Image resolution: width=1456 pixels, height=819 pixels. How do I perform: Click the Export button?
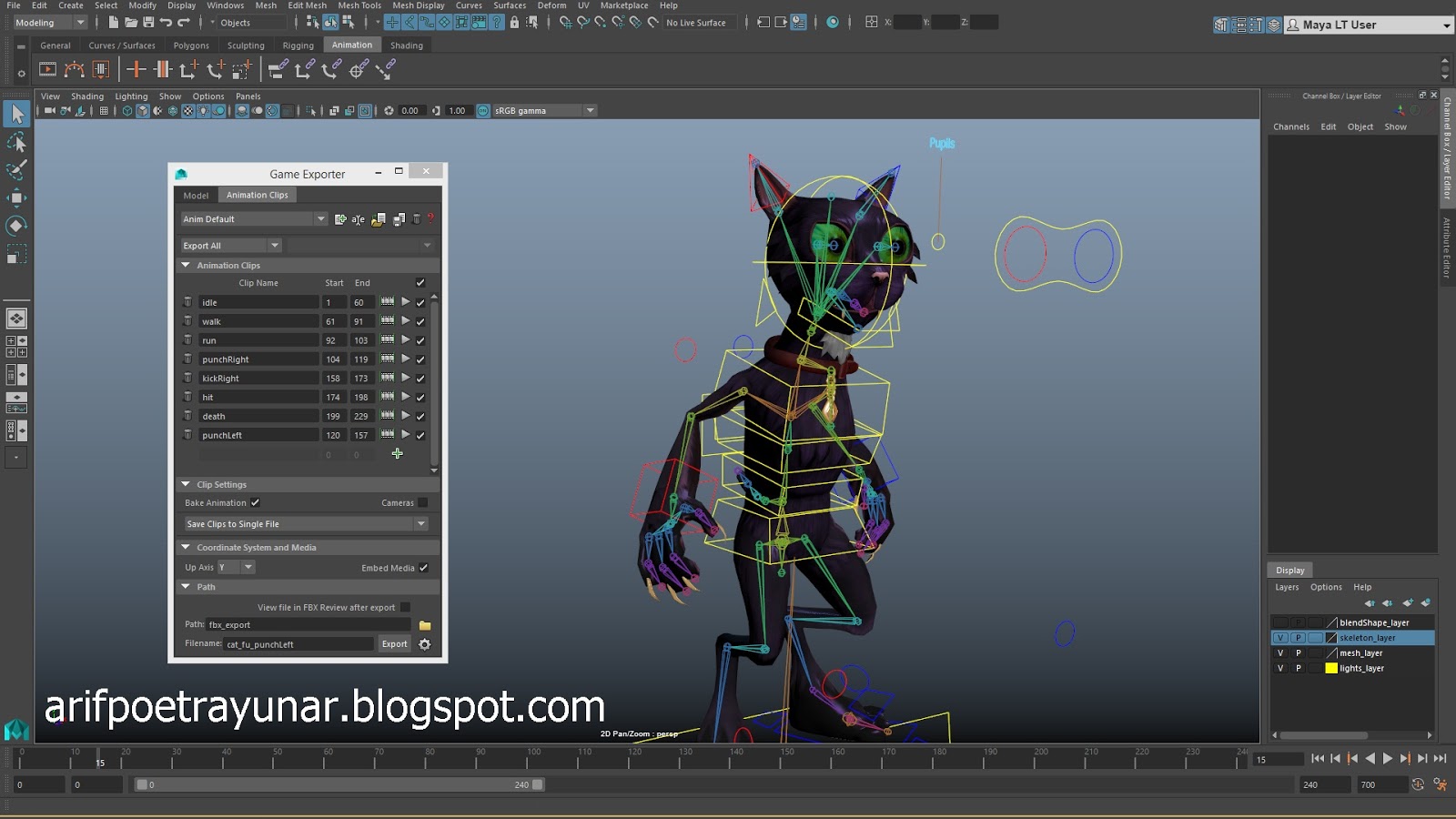click(x=394, y=643)
